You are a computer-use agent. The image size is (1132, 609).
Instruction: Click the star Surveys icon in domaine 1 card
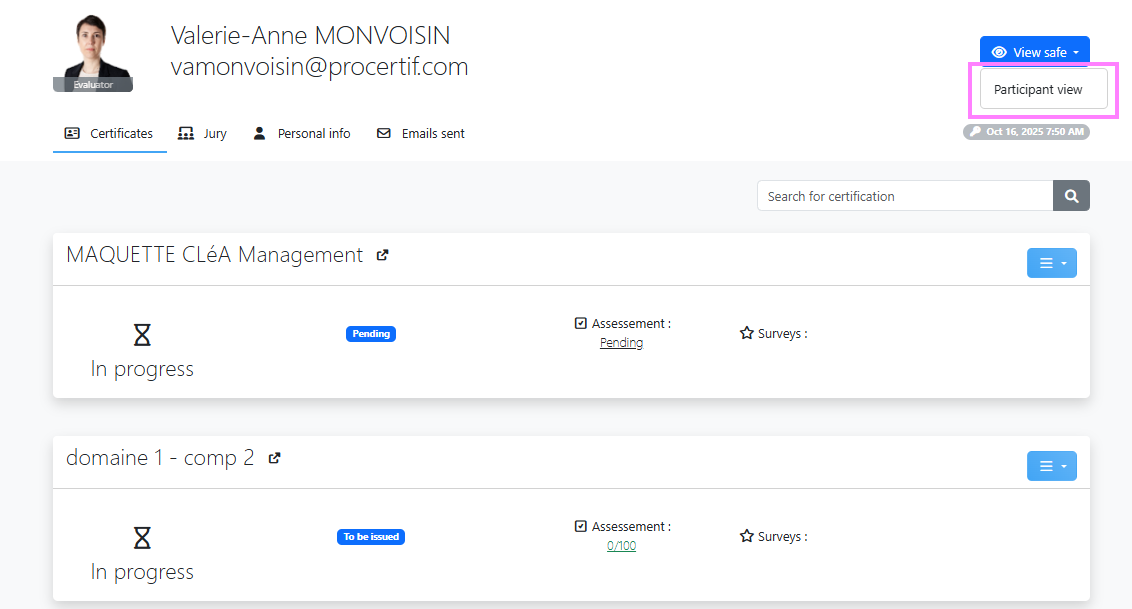tap(746, 536)
